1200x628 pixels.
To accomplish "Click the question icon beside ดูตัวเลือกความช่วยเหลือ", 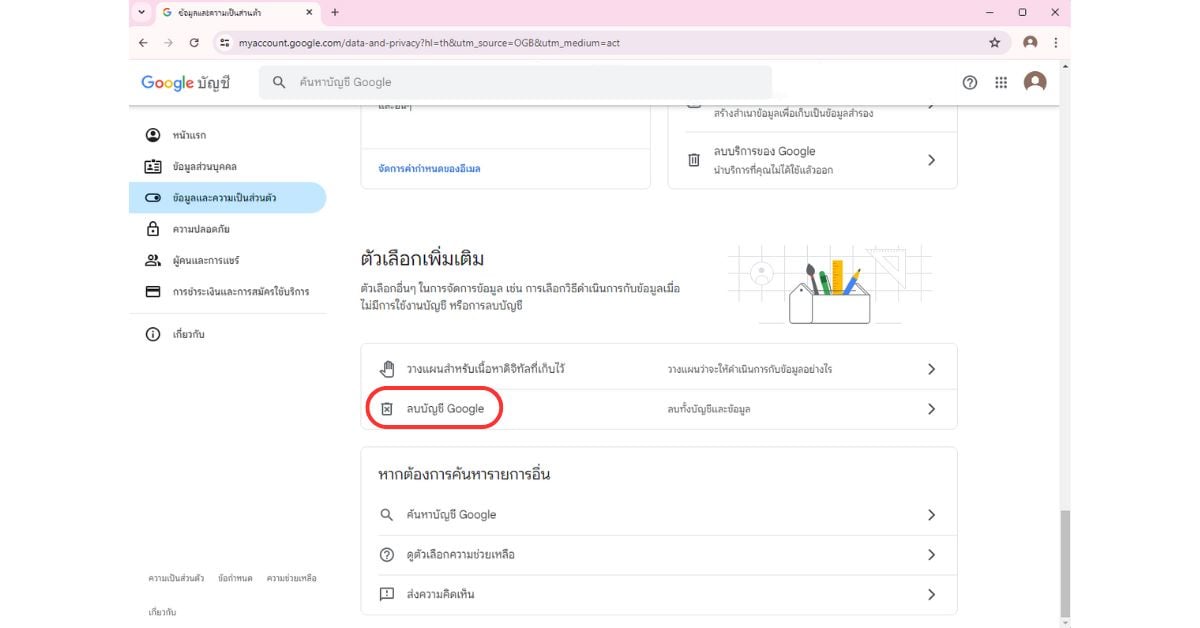I will point(387,555).
